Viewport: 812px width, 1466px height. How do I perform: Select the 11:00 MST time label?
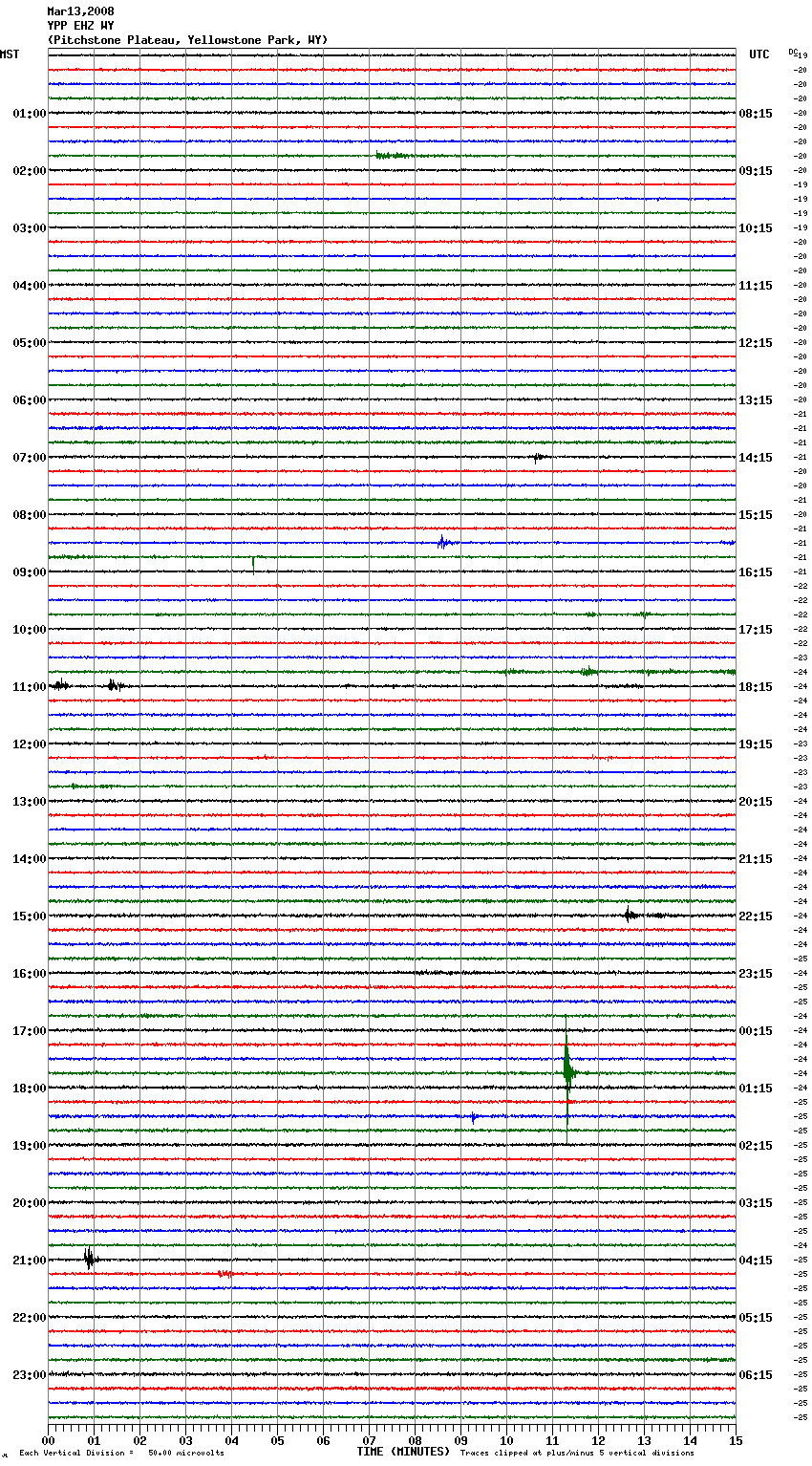(30, 687)
